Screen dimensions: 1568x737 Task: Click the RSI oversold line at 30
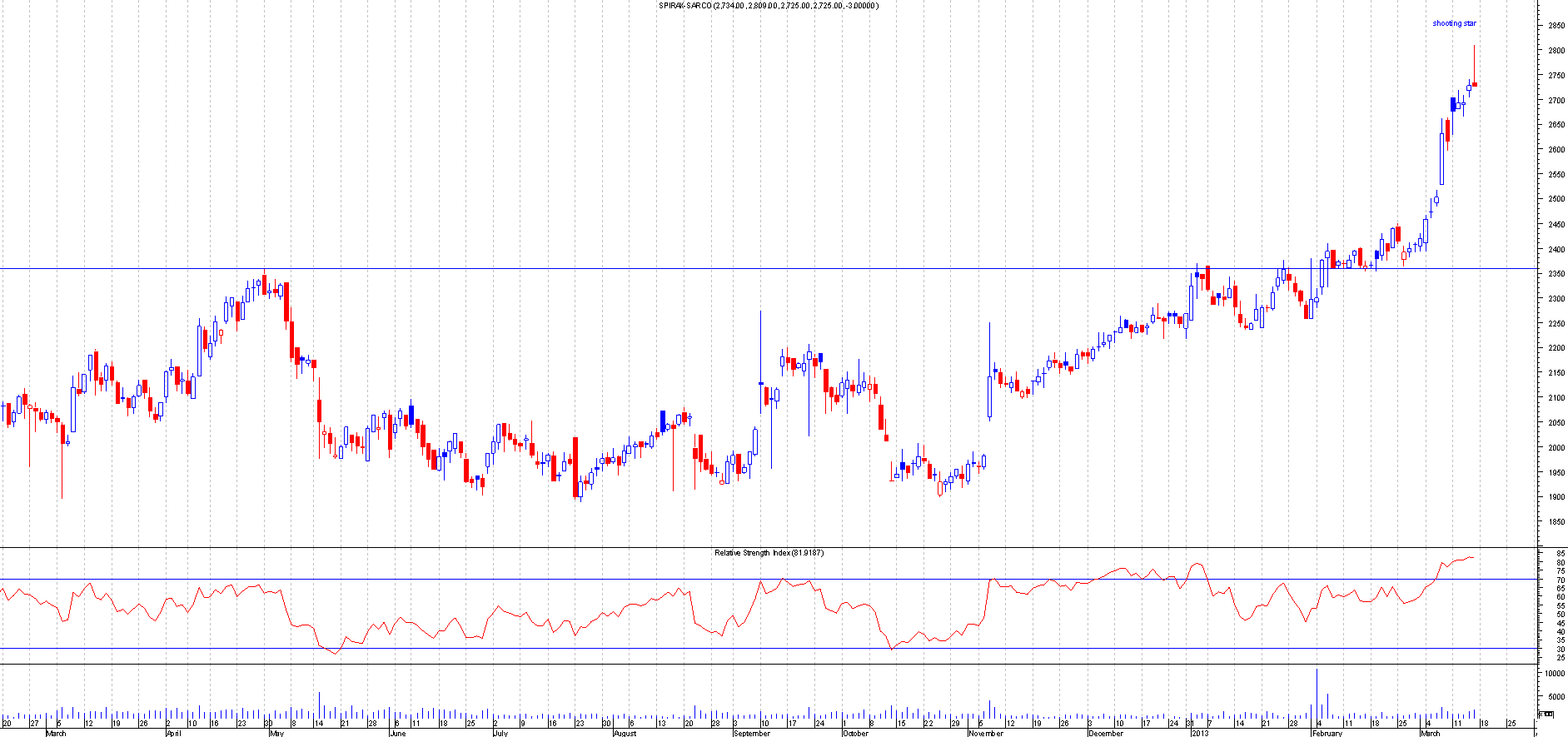pyautogui.click(x=500, y=649)
